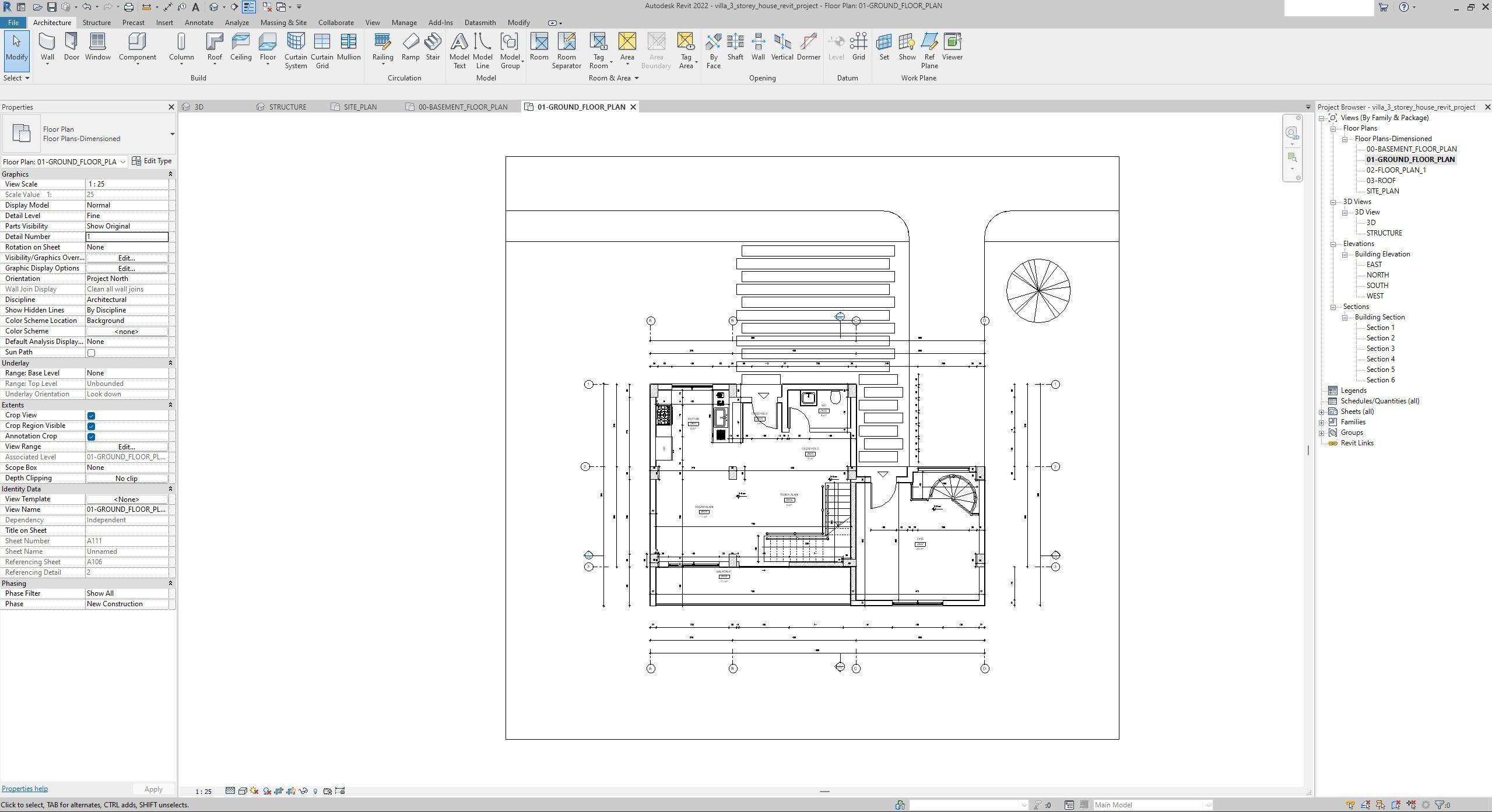Click the Room Separator tool
The height and width of the screenshot is (812, 1492).
pyautogui.click(x=566, y=50)
